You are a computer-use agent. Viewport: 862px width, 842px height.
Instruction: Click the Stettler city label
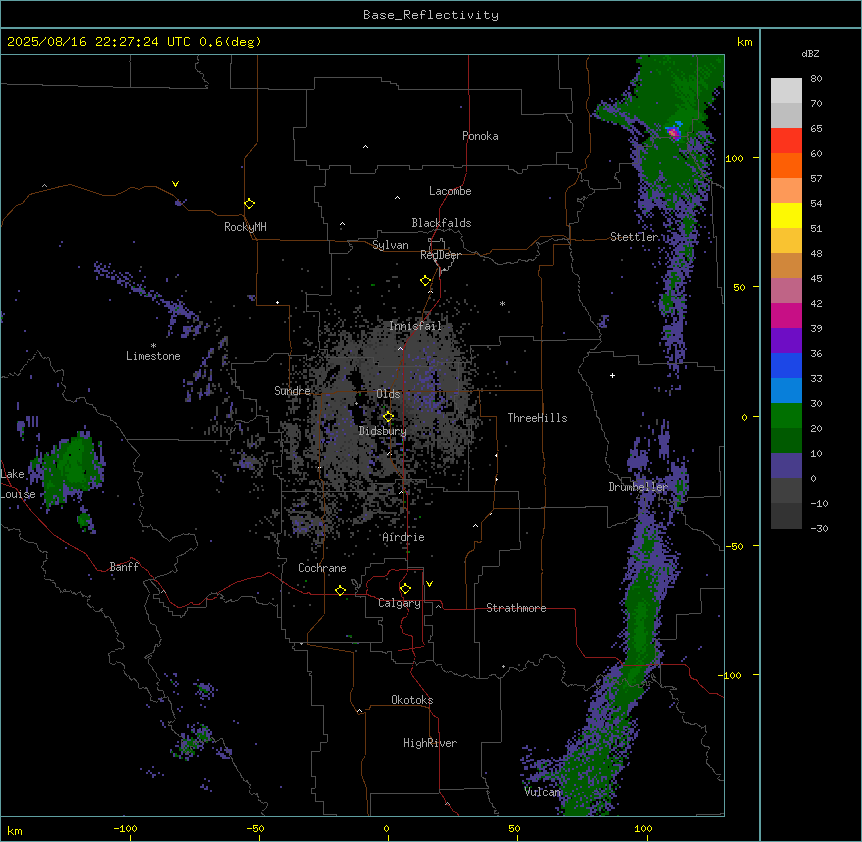click(634, 237)
